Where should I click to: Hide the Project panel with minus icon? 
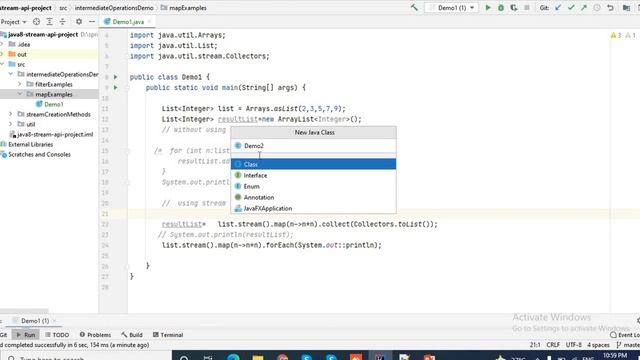point(92,22)
